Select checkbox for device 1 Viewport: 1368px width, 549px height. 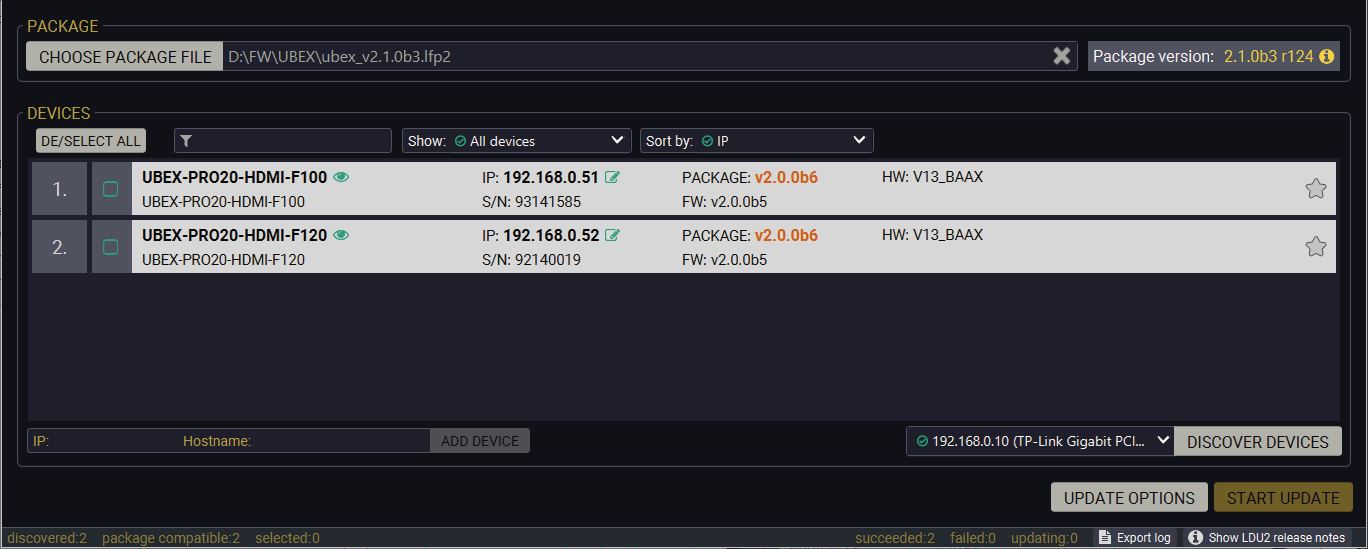click(x=111, y=189)
